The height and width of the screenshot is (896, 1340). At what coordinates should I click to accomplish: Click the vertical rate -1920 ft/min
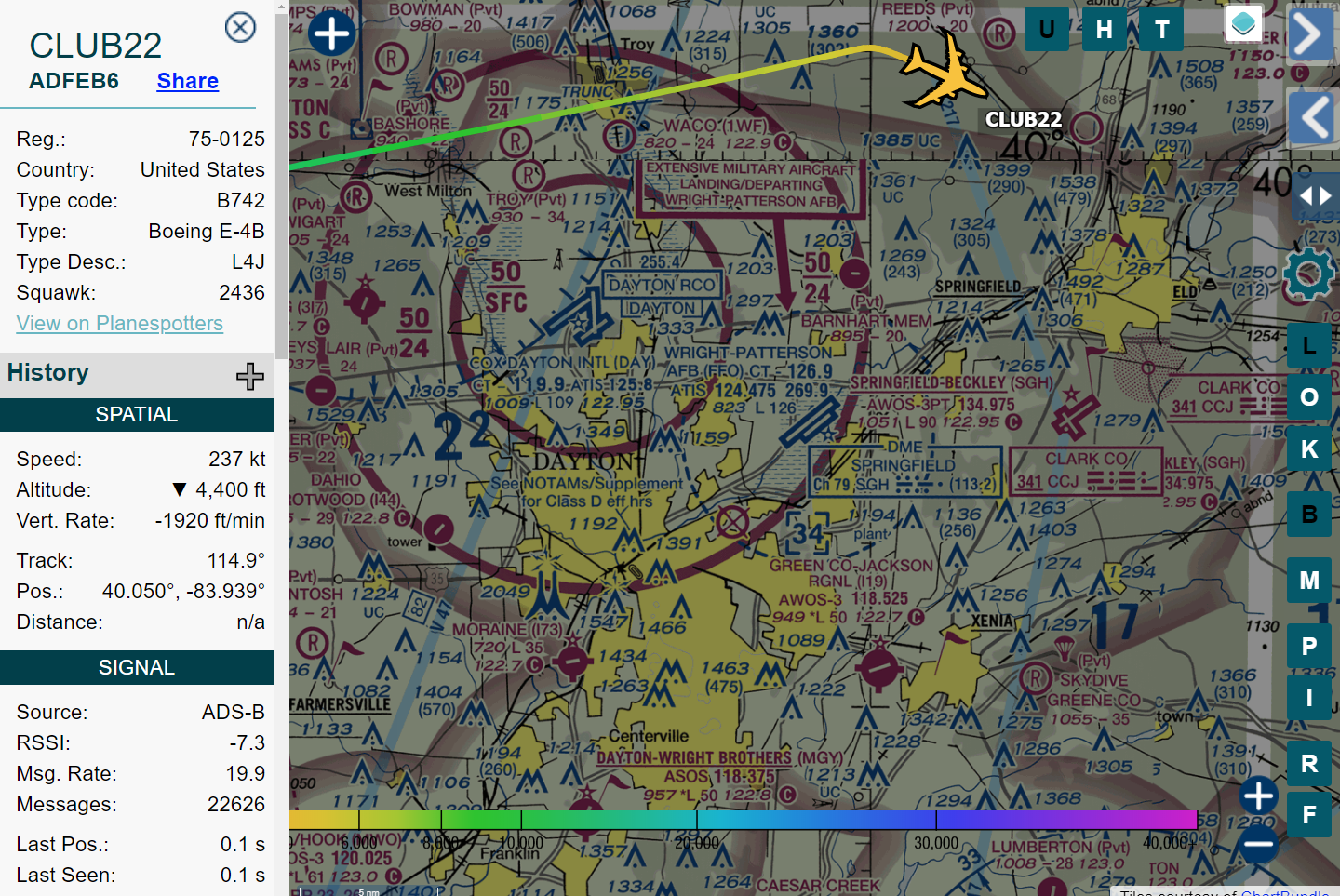pos(210,520)
